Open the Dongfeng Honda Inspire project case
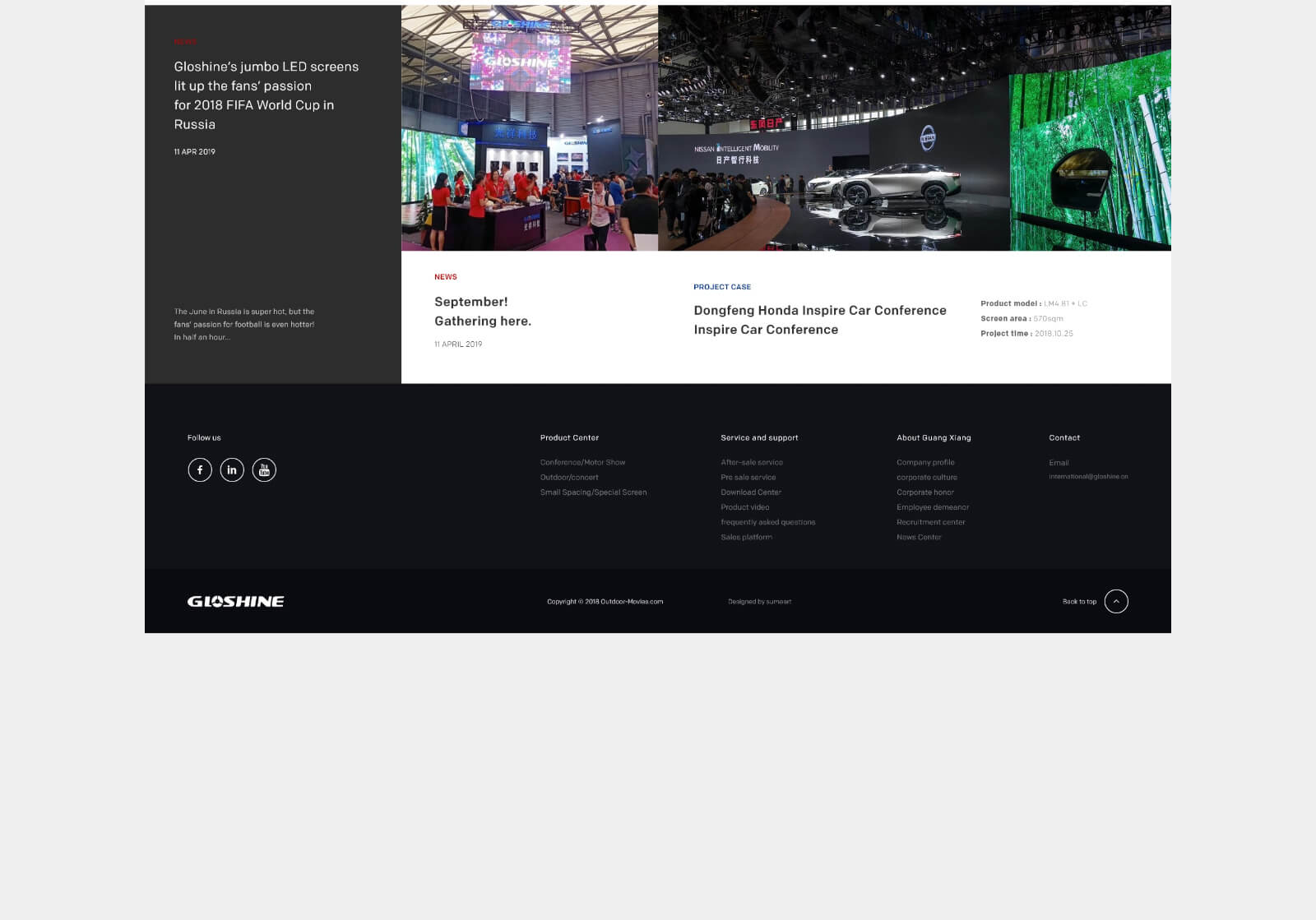Viewport: 1316px width, 920px height. coord(819,320)
